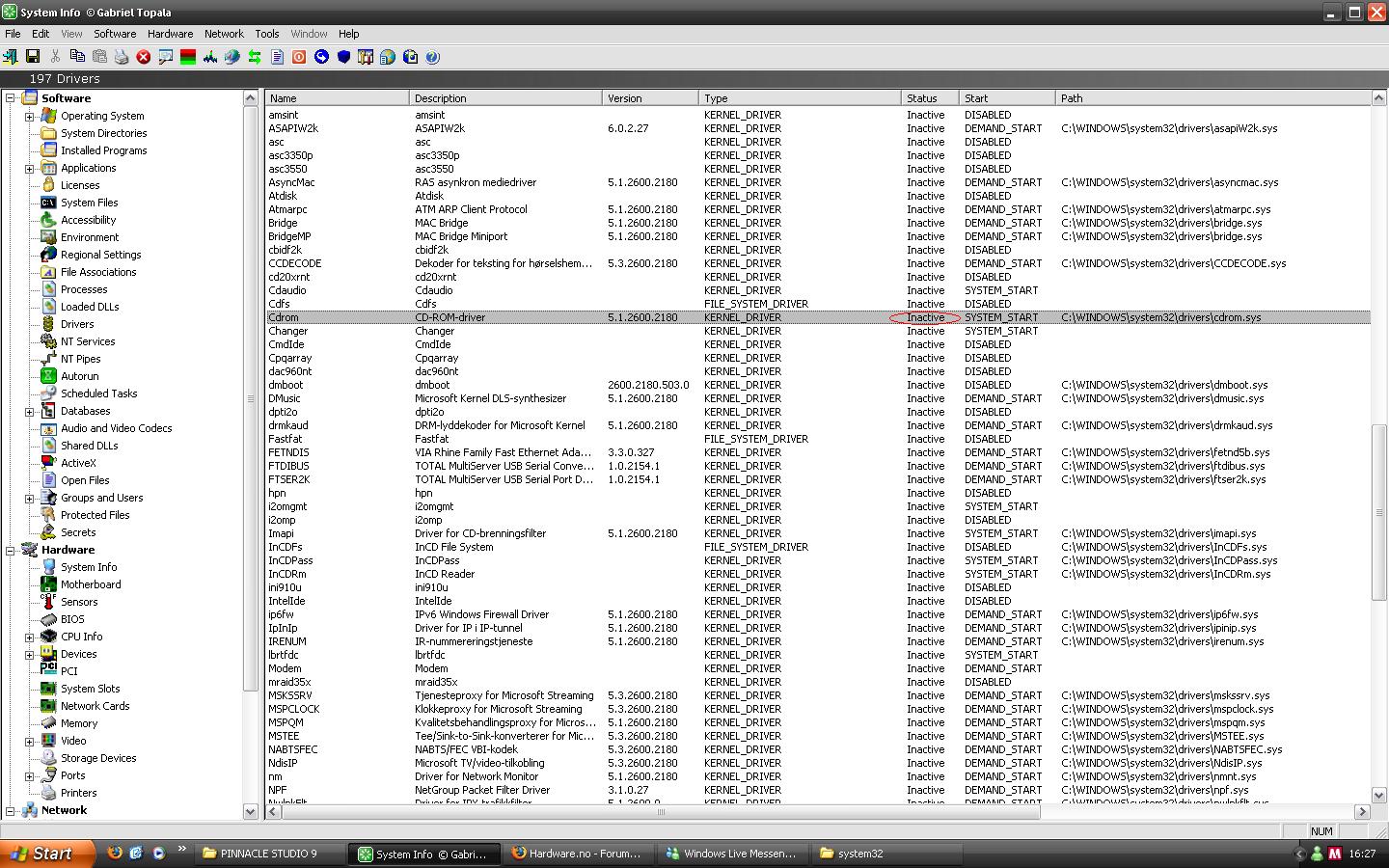Sort by the Description column header

pyautogui.click(x=506, y=97)
